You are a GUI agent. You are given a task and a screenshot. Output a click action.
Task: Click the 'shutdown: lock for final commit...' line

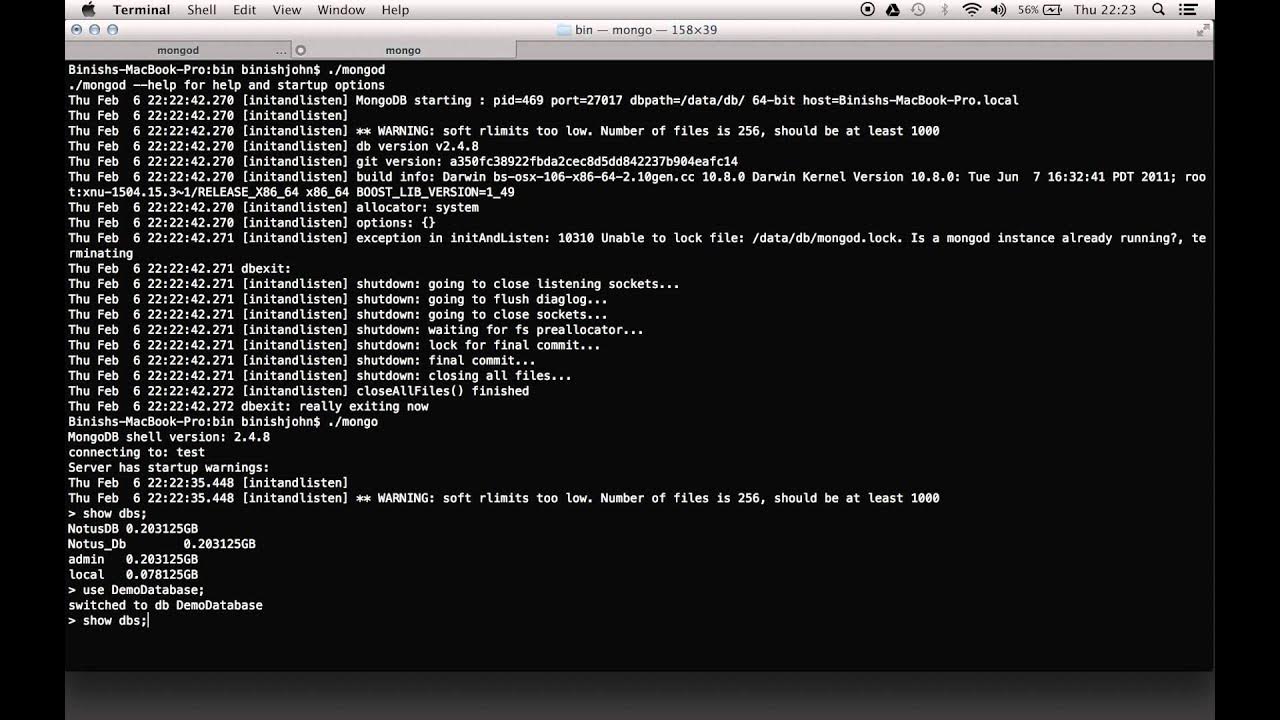click(x=334, y=345)
